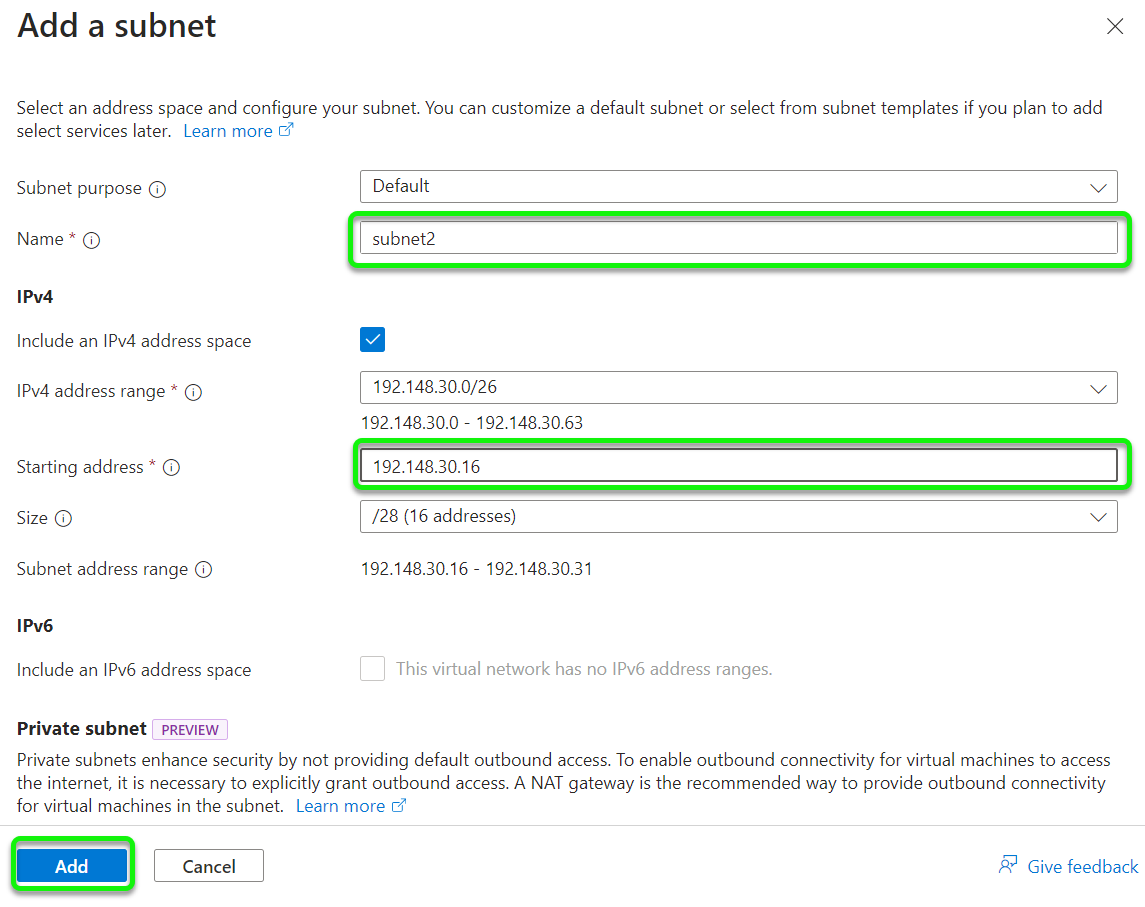Open the IPv4 address range info tooltip

pyautogui.click(x=192, y=392)
